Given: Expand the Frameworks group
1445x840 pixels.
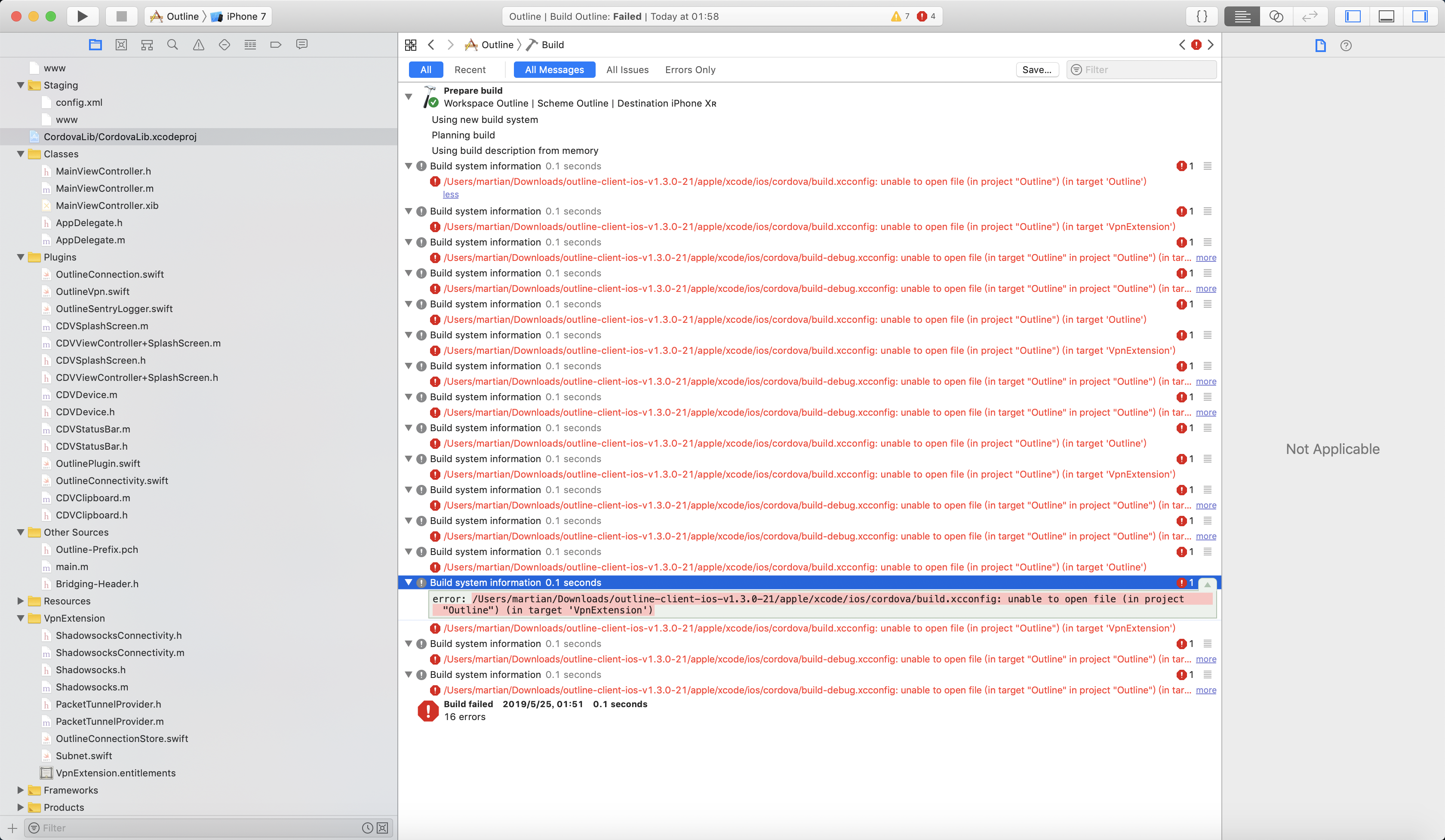Looking at the screenshot, I should [21, 790].
